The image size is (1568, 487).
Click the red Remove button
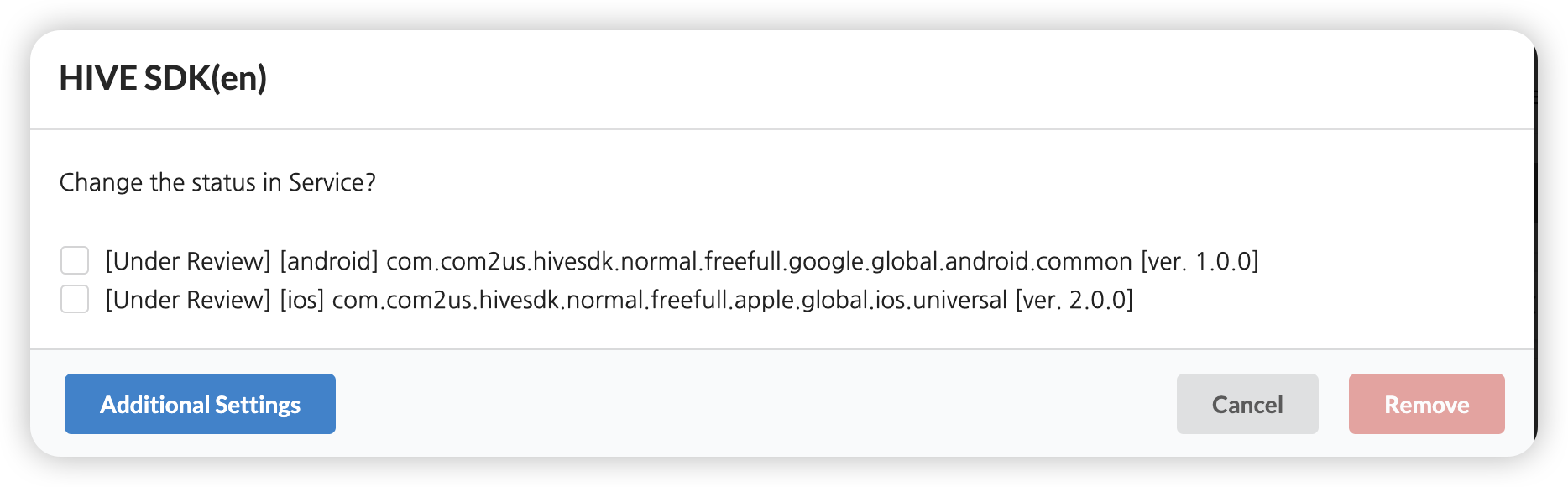(x=1426, y=404)
